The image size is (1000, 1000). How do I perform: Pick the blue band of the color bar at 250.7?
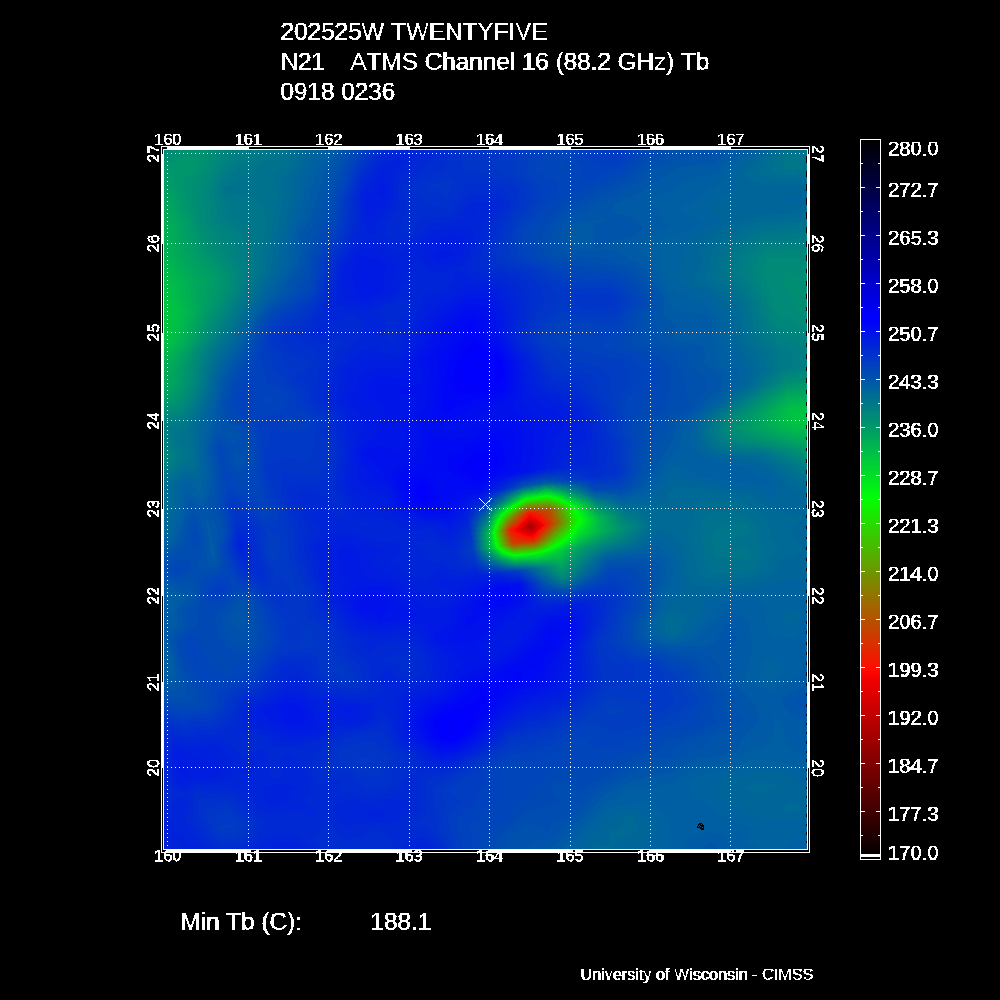pyautogui.click(x=870, y=333)
